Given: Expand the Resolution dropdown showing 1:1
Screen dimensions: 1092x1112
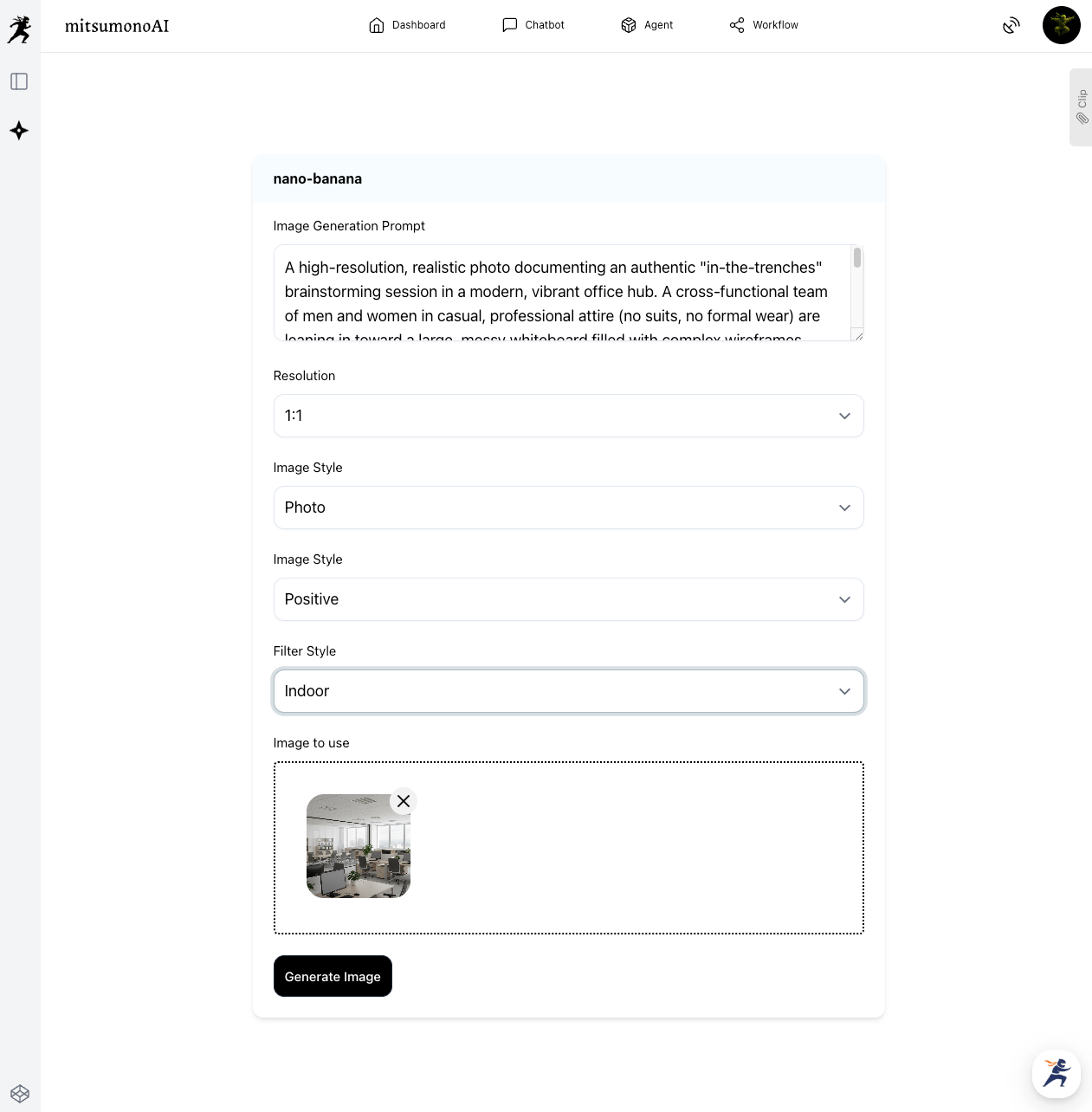Looking at the screenshot, I should 568,416.
